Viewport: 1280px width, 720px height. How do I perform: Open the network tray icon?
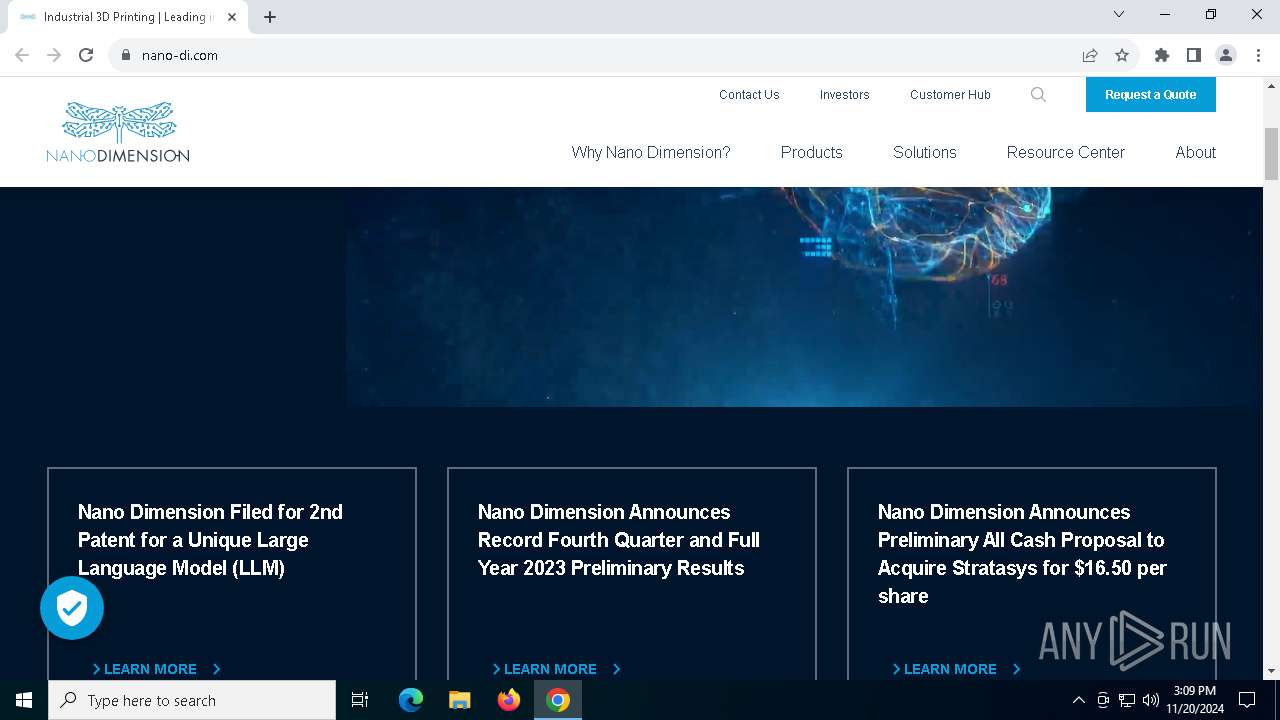tap(1127, 700)
